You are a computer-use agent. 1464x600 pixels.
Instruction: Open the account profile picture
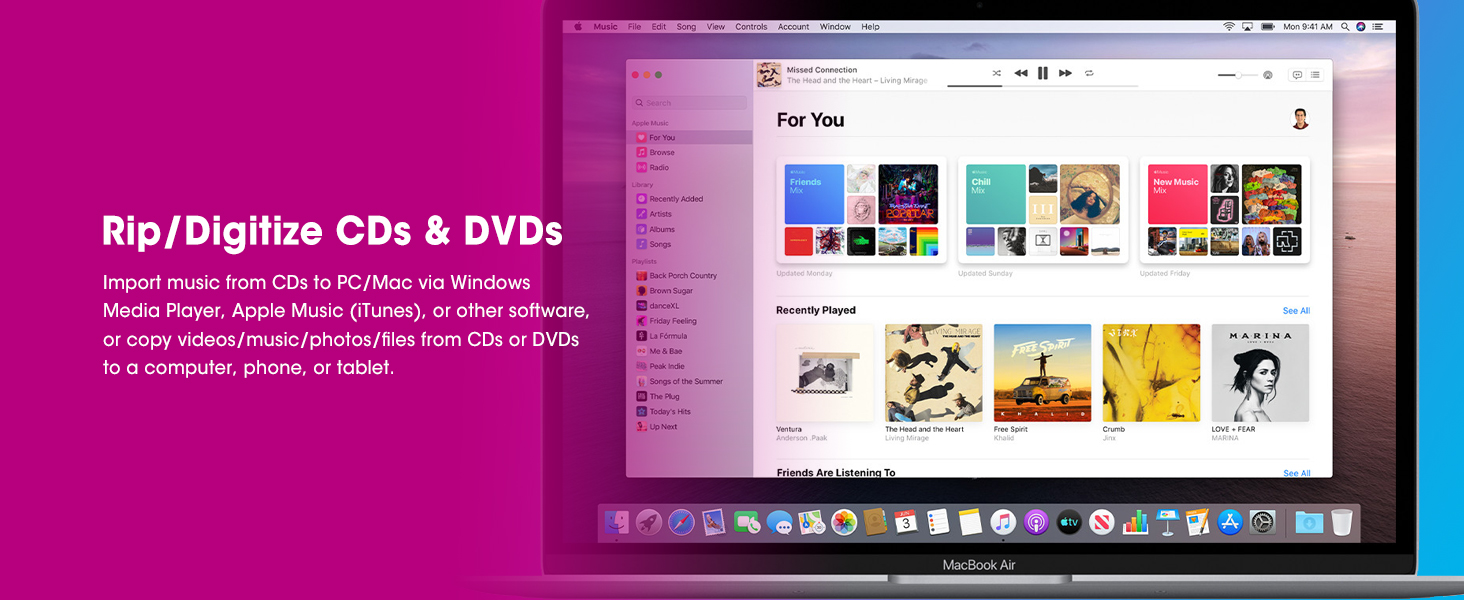(1300, 119)
